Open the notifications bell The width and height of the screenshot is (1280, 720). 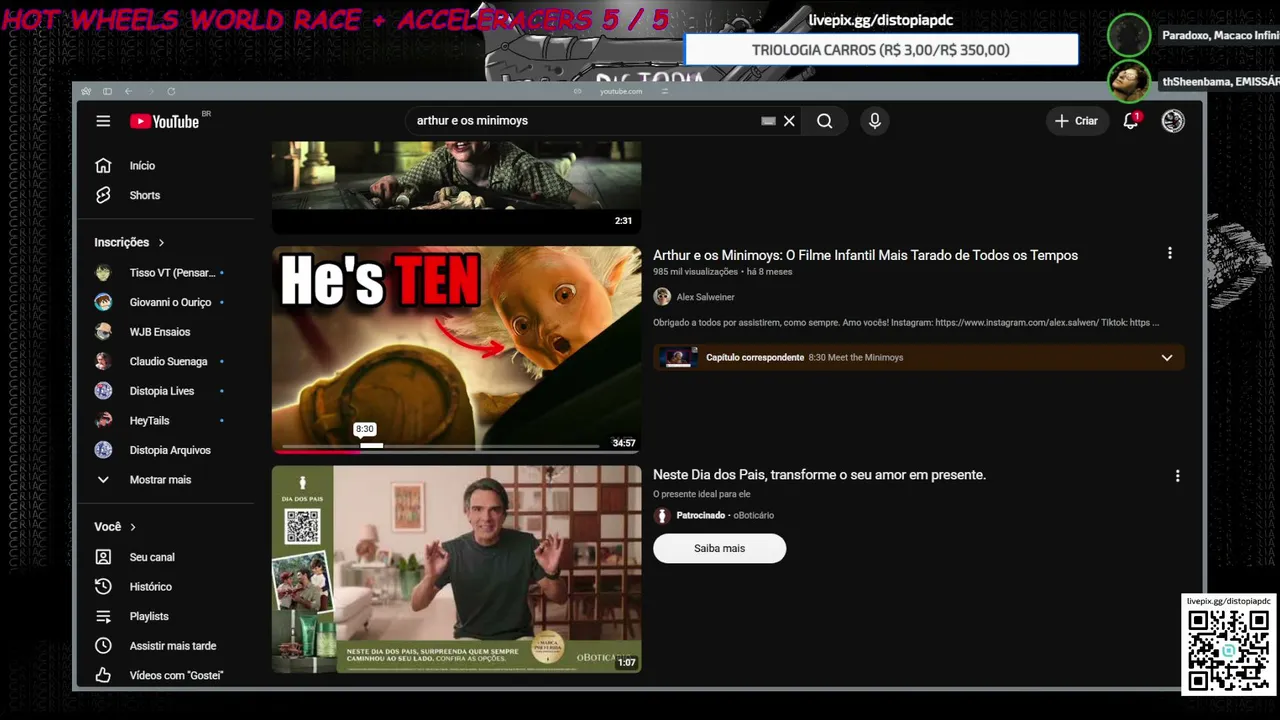pyautogui.click(x=1131, y=121)
